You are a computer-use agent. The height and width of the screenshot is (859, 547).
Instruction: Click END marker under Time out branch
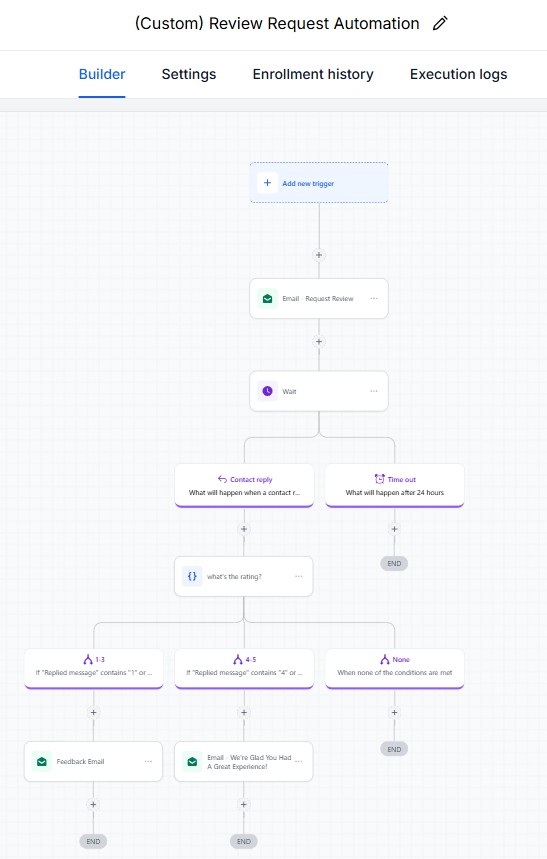point(394,563)
